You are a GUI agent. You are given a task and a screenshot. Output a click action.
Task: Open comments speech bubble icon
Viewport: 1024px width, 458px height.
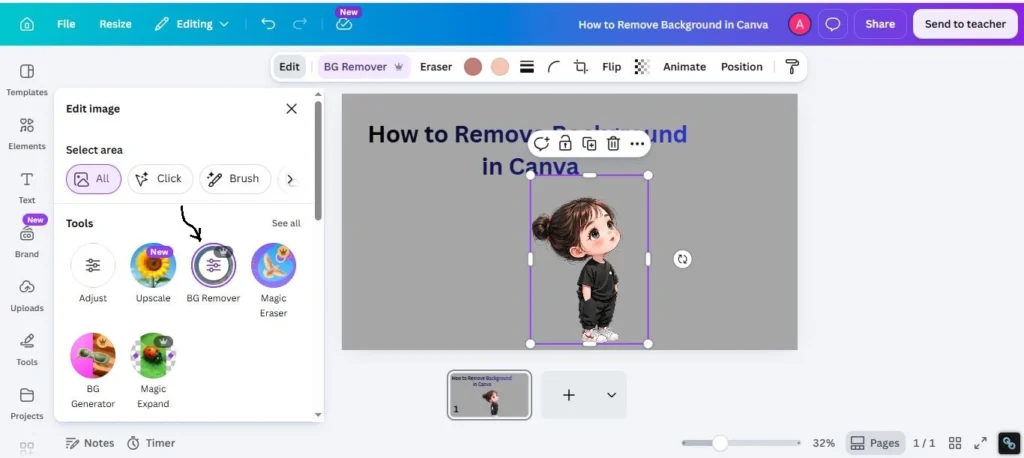[x=833, y=24]
